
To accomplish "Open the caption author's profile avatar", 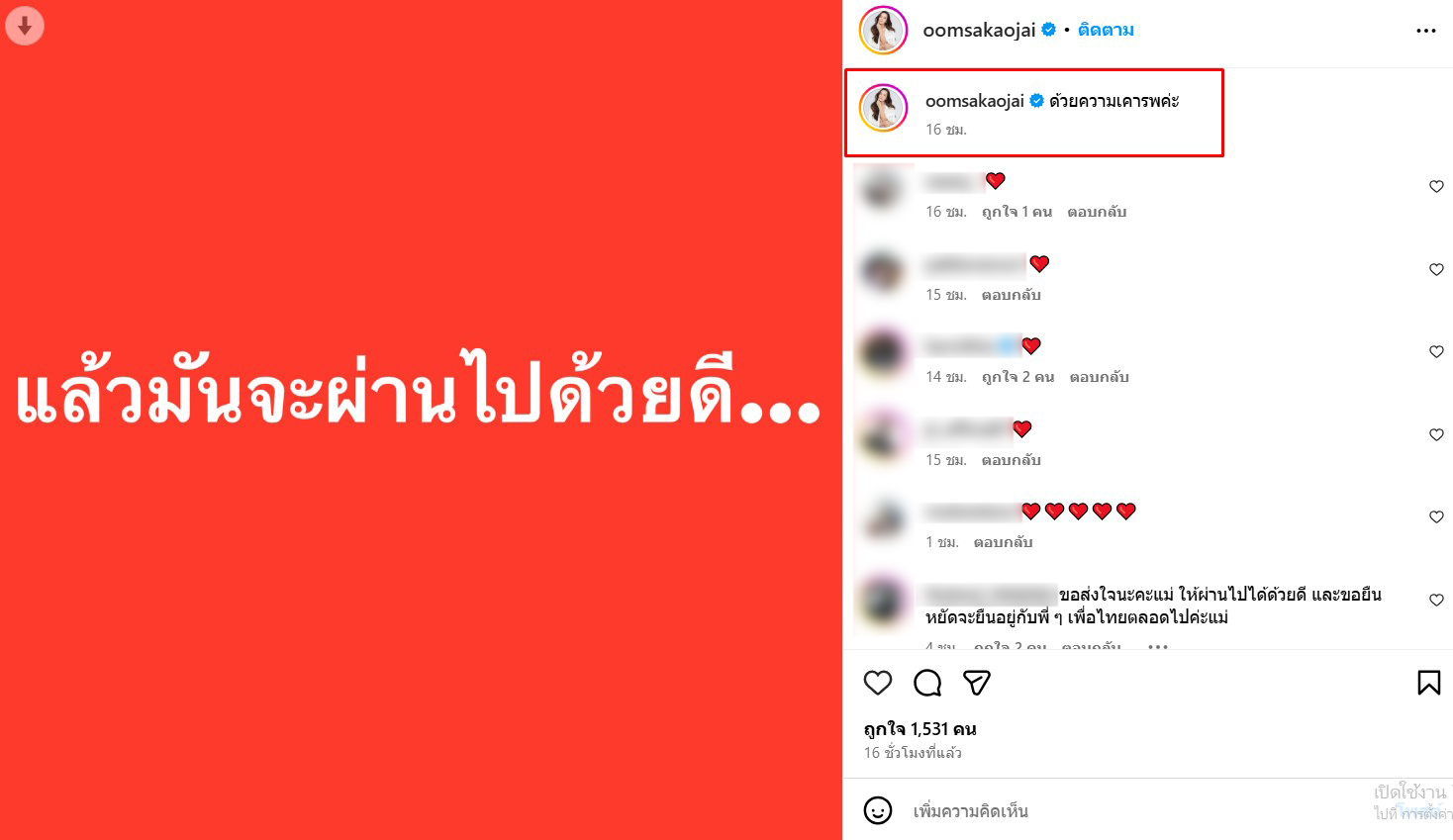I will (x=883, y=108).
